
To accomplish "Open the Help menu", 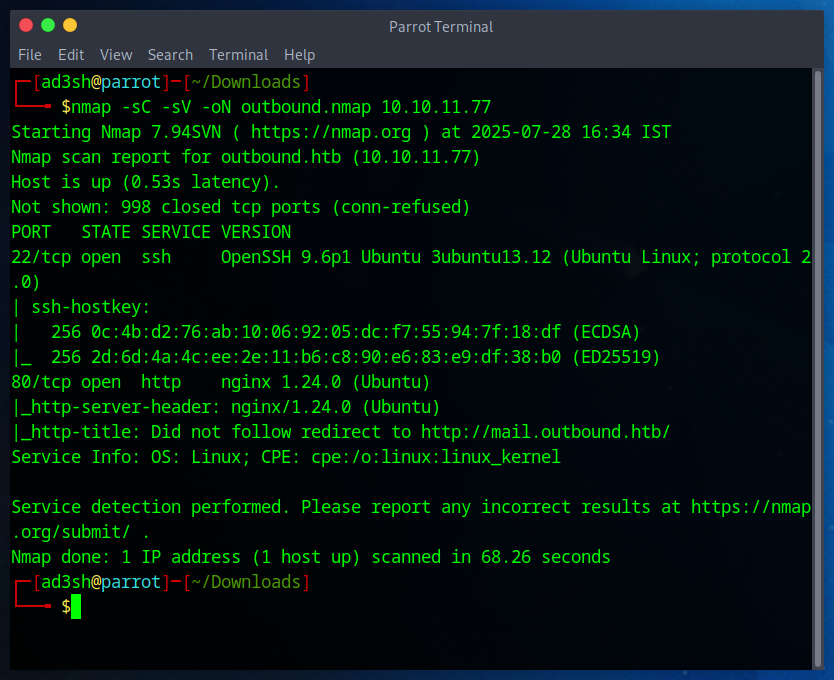I will (299, 55).
